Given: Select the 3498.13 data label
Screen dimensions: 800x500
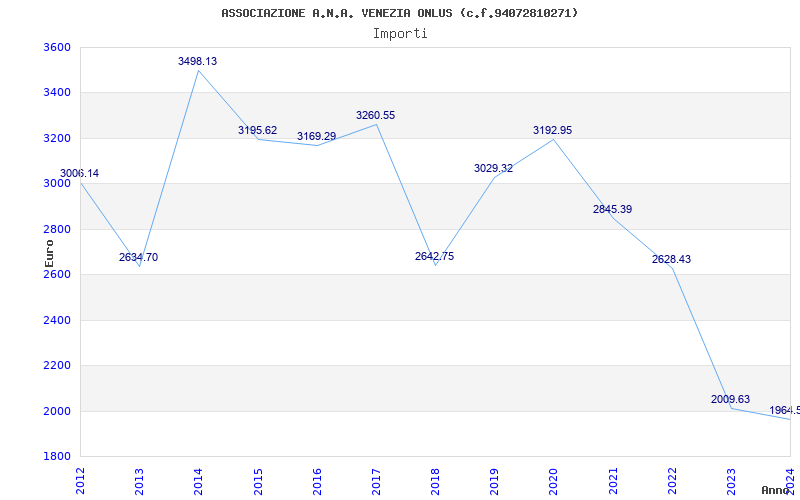Looking at the screenshot, I should 197,61.
